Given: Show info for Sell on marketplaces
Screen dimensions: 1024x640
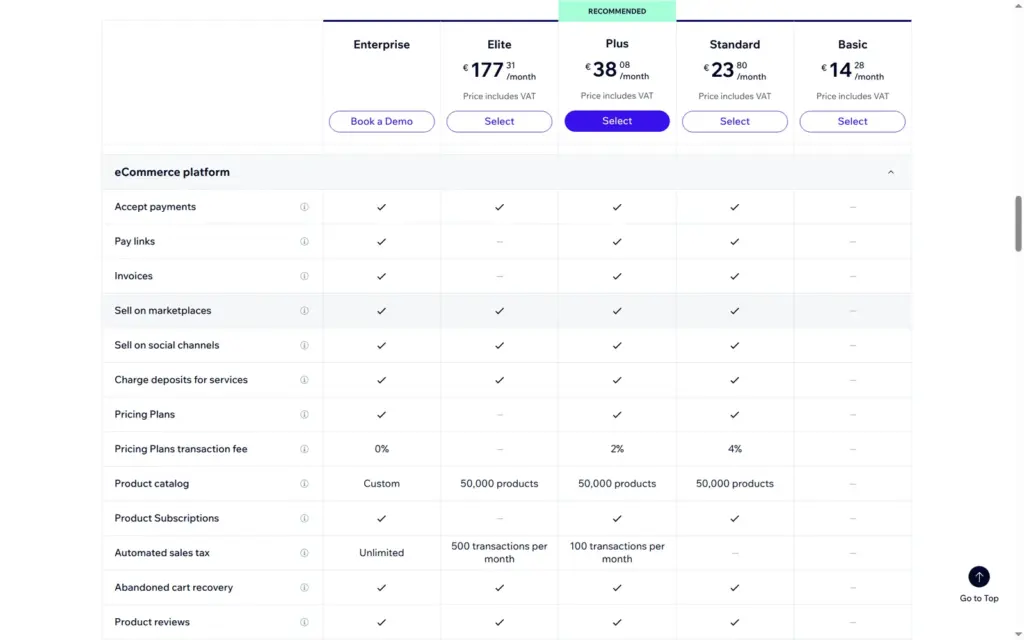Looking at the screenshot, I should click(x=304, y=311).
